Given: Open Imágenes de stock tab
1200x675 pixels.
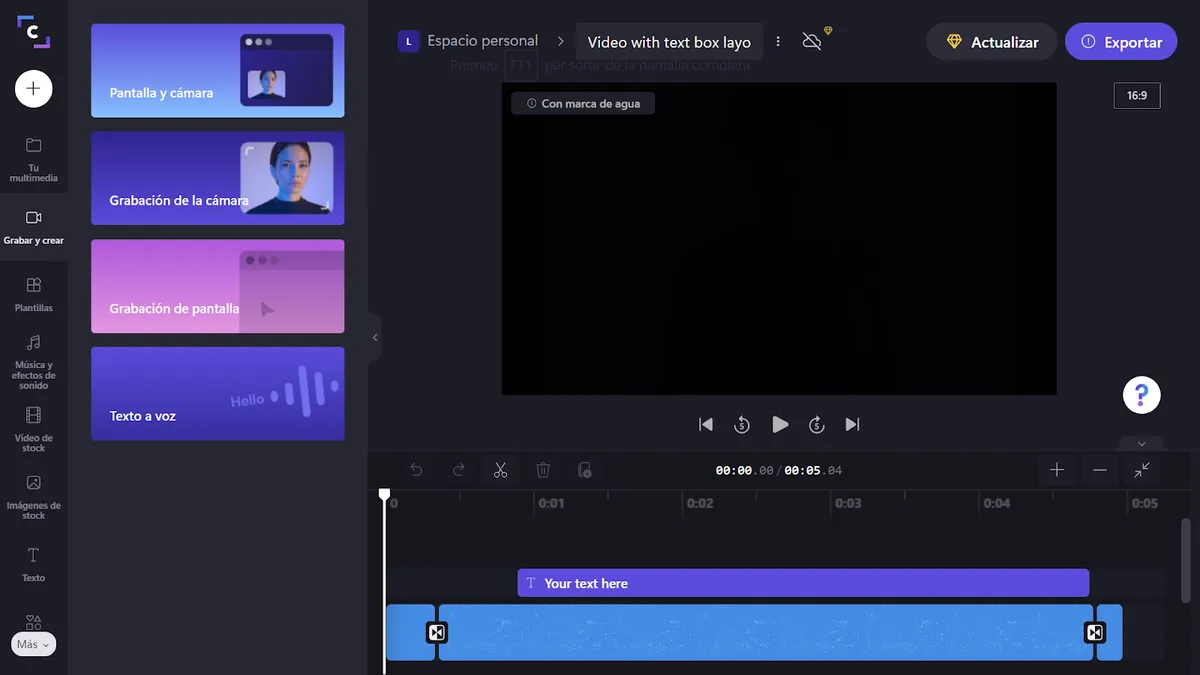Looking at the screenshot, I should [x=33, y=497].
